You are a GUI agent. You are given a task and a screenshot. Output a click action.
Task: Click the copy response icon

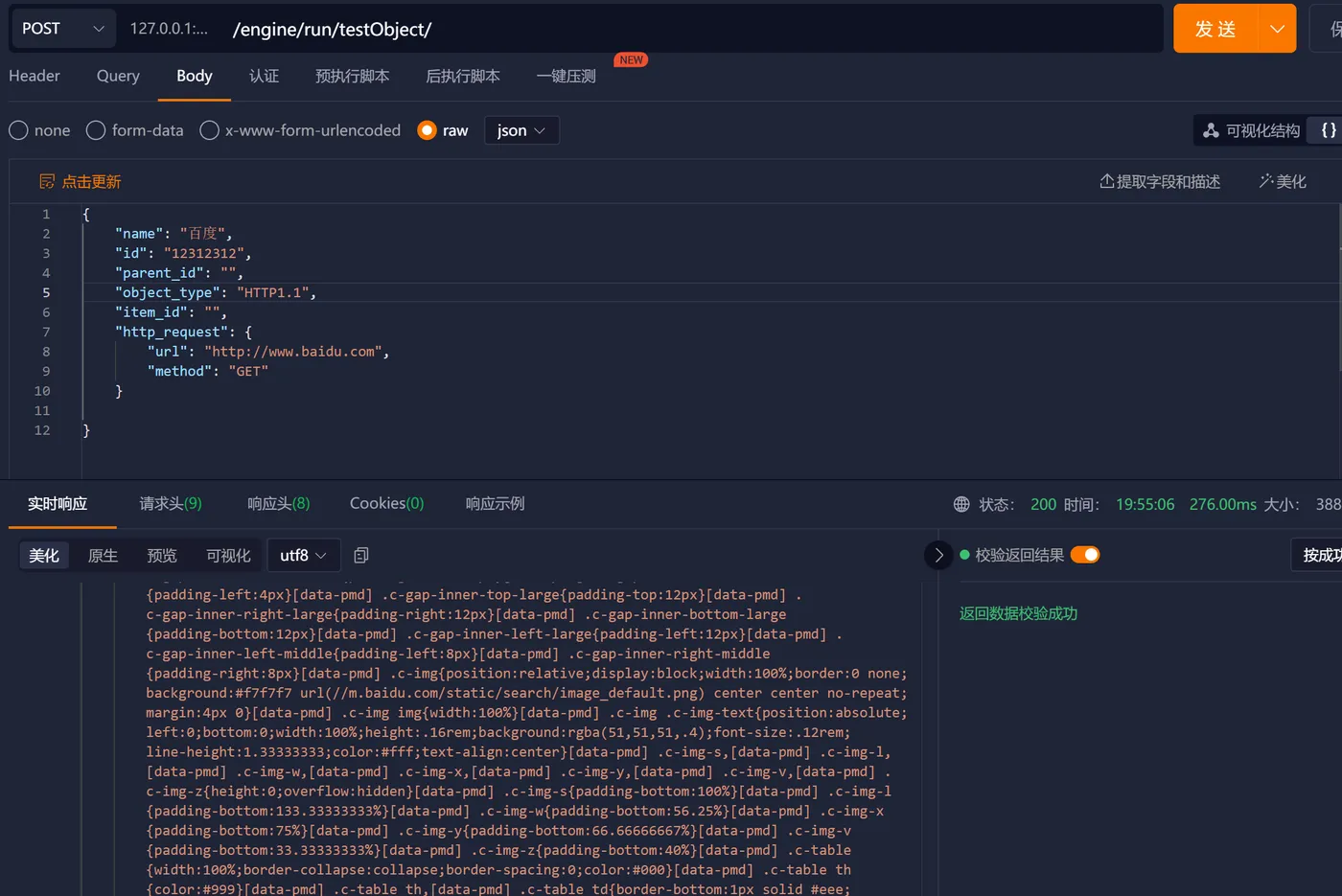[361, 556]
